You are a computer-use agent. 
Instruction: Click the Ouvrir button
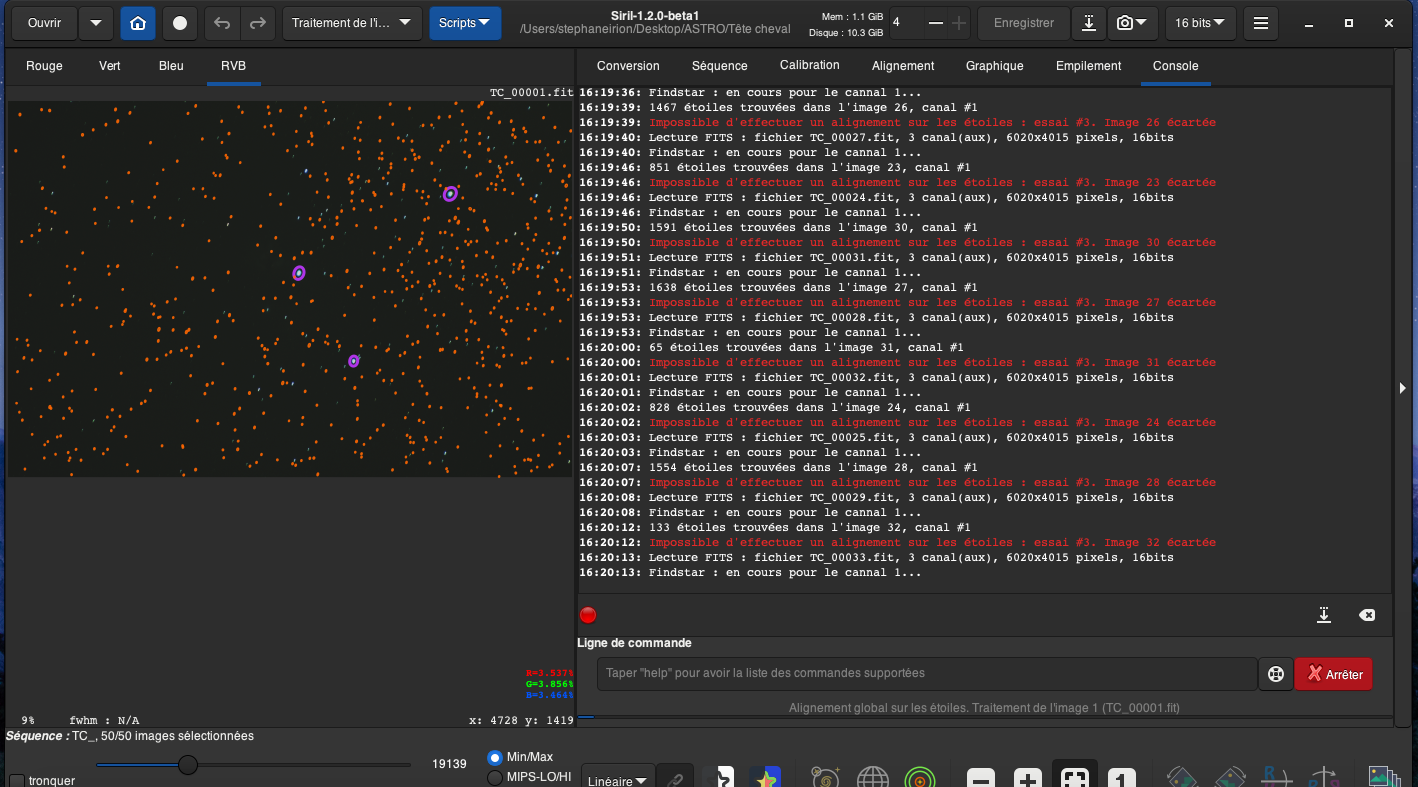click(44, 23)
